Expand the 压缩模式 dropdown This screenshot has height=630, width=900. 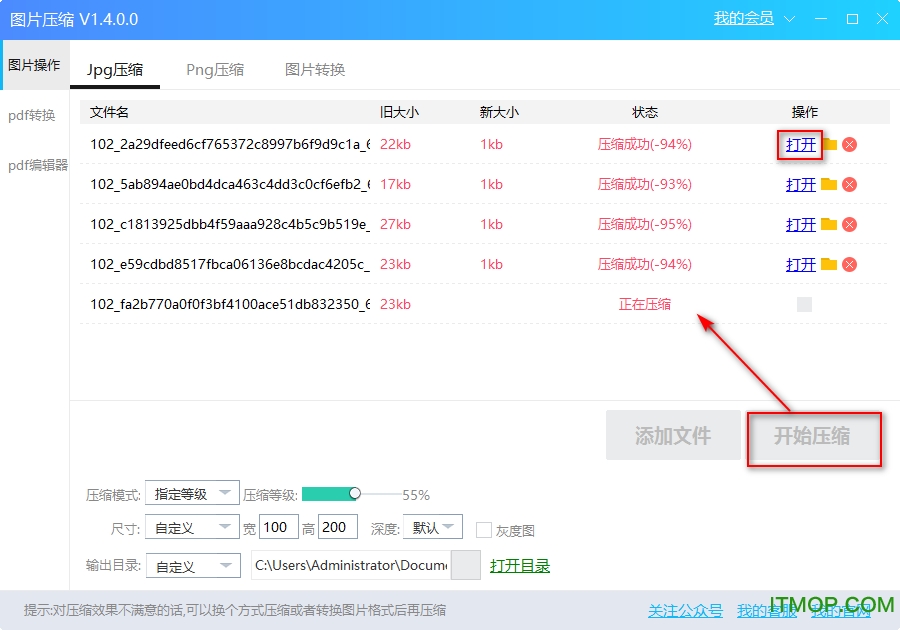click(x=192, y=493)
